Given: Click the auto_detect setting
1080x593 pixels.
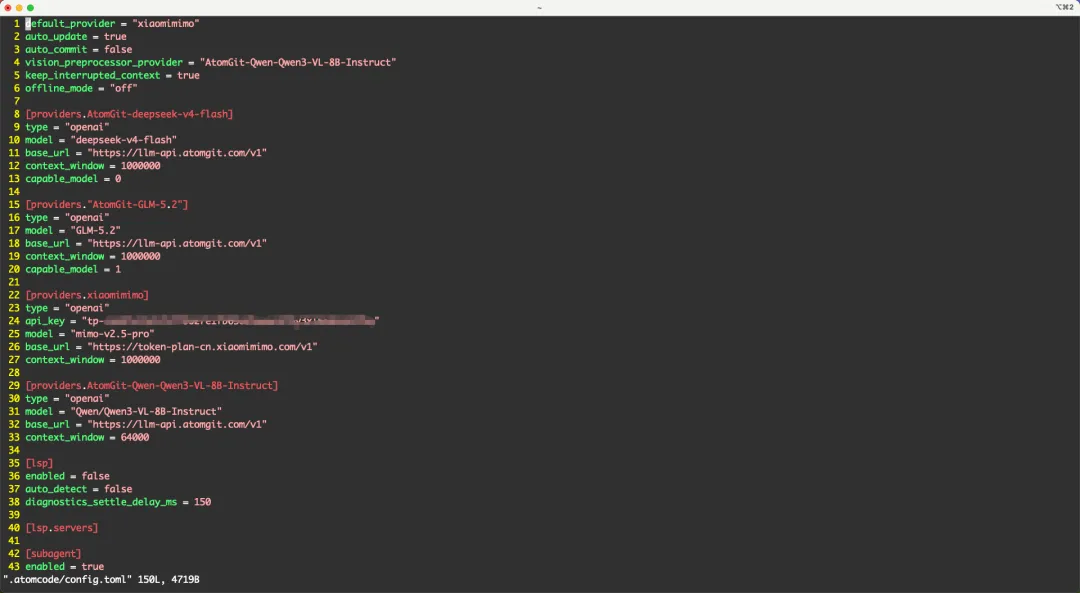Looking at the screenshot, I should coord(79,489).
